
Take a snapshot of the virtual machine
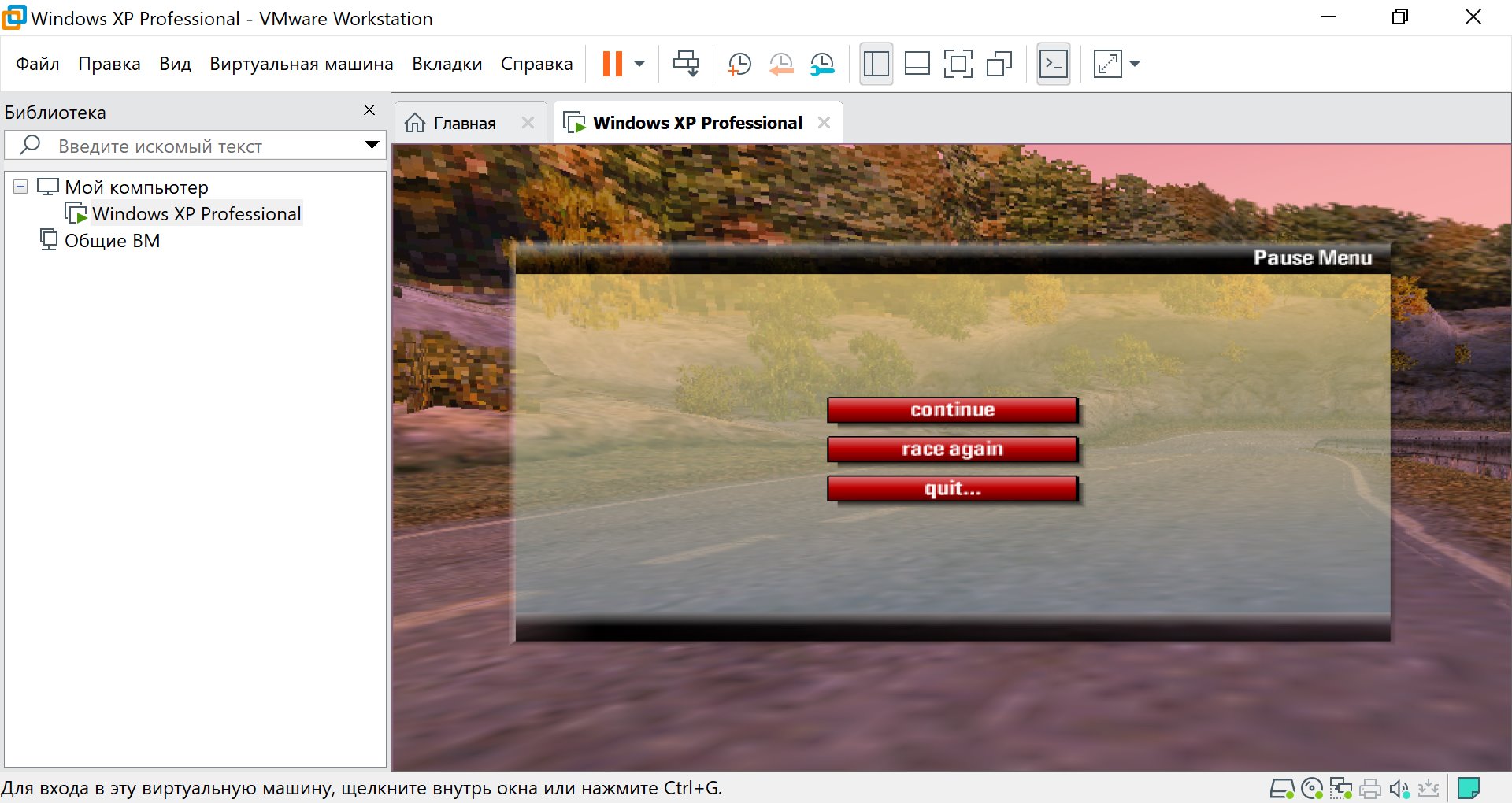point(739,63)
